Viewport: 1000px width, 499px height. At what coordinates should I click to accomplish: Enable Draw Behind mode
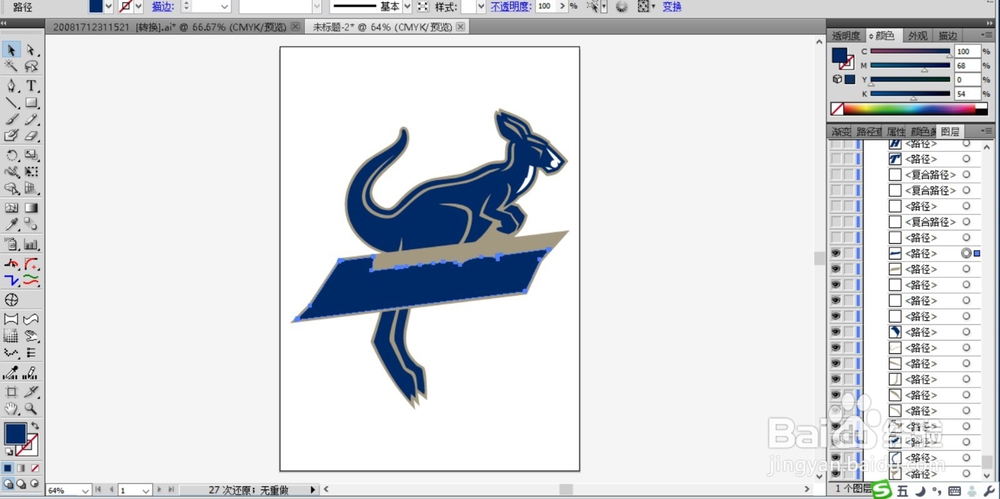point(21,484)
